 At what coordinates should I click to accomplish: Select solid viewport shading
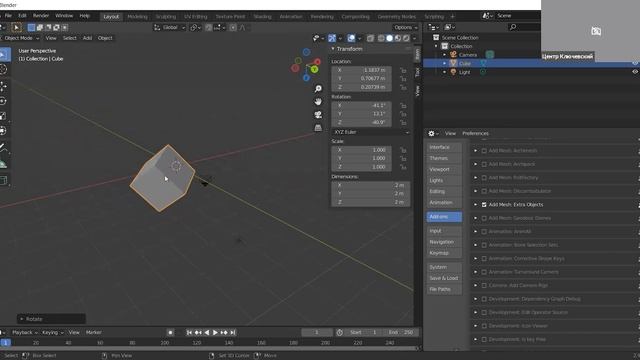click(389, 38)
